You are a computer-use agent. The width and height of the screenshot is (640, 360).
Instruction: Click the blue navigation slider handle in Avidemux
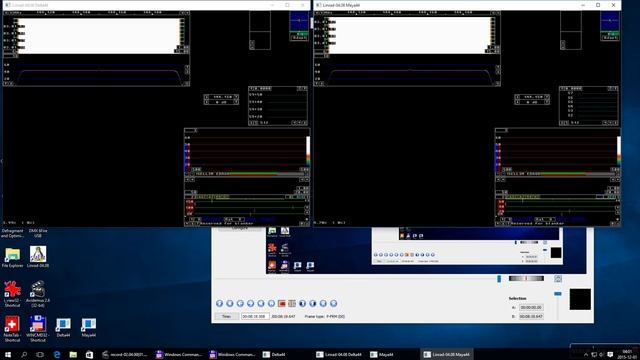click(499, 278)
